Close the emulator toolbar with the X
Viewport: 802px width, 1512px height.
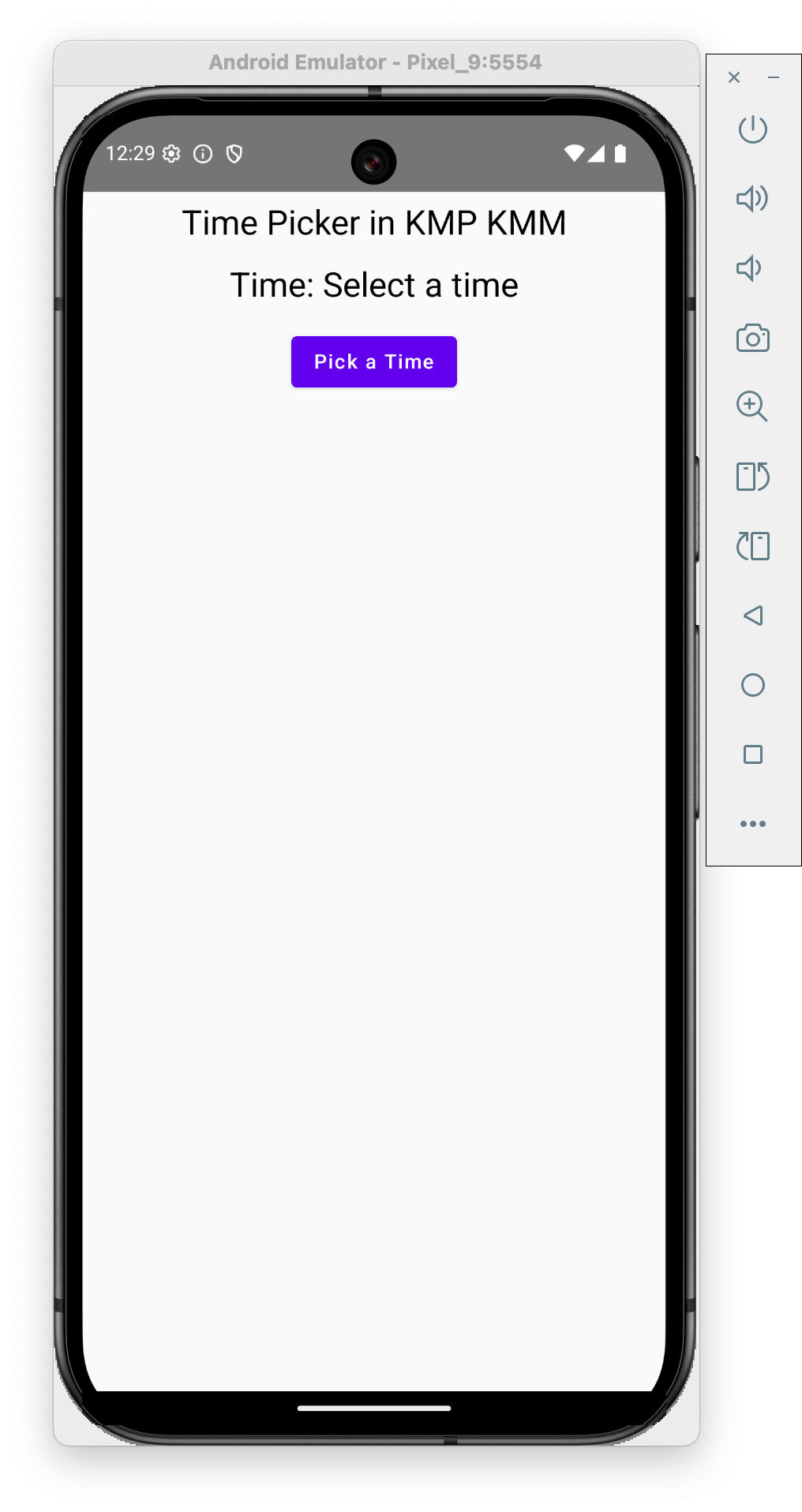734,77
